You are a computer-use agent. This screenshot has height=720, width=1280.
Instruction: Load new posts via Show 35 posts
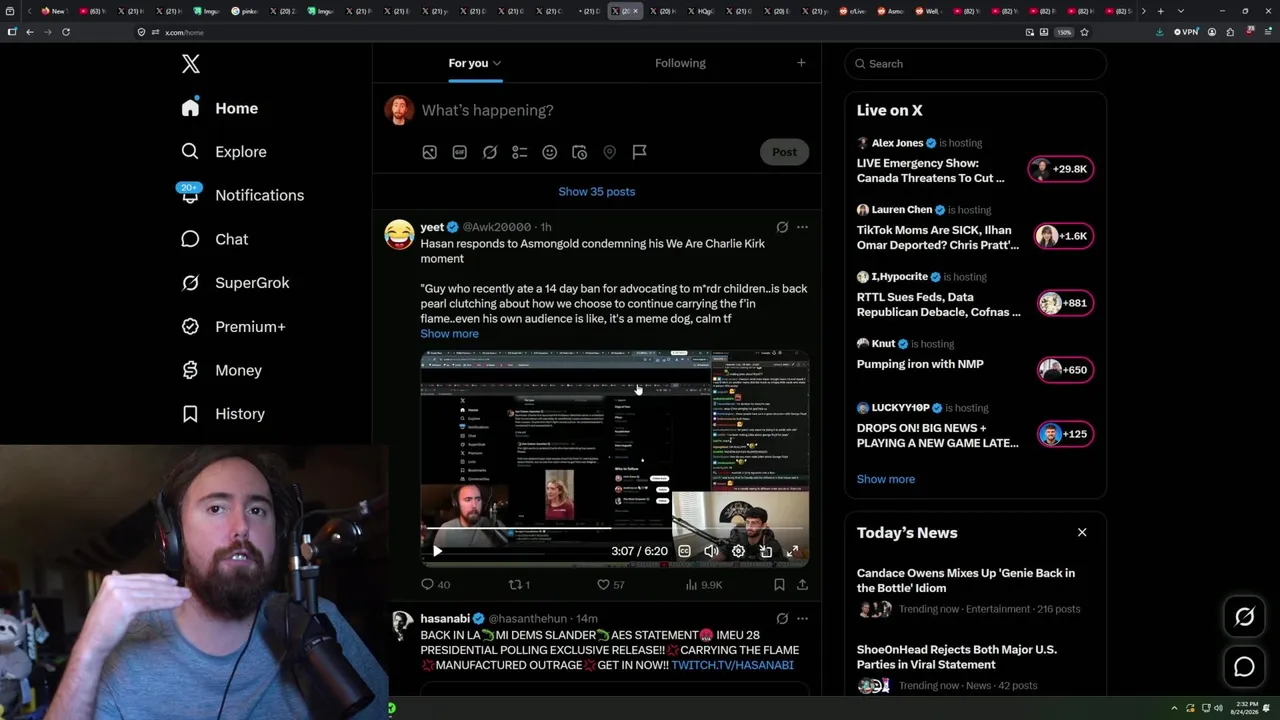(597, 191)
